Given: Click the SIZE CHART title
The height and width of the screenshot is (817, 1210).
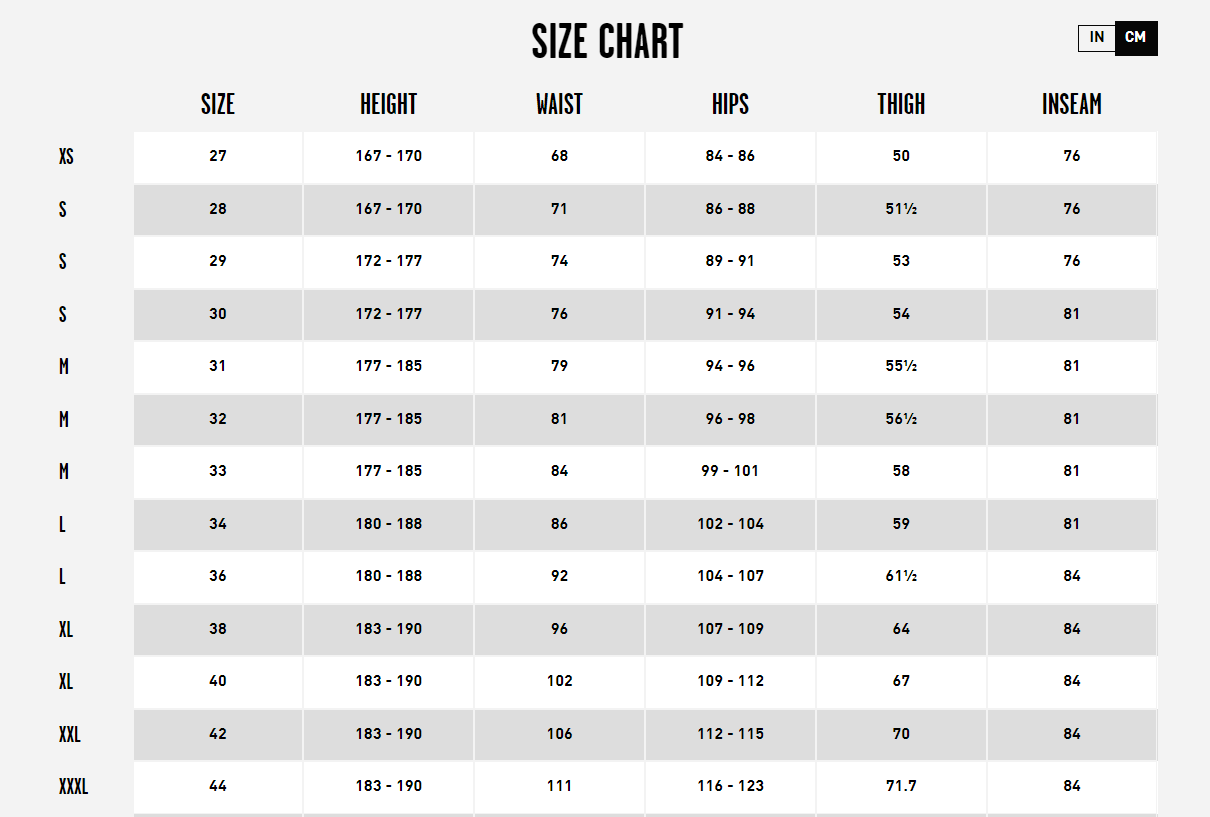Looking at the screenshot, I should pyautogui.click(x=607, y=43).
